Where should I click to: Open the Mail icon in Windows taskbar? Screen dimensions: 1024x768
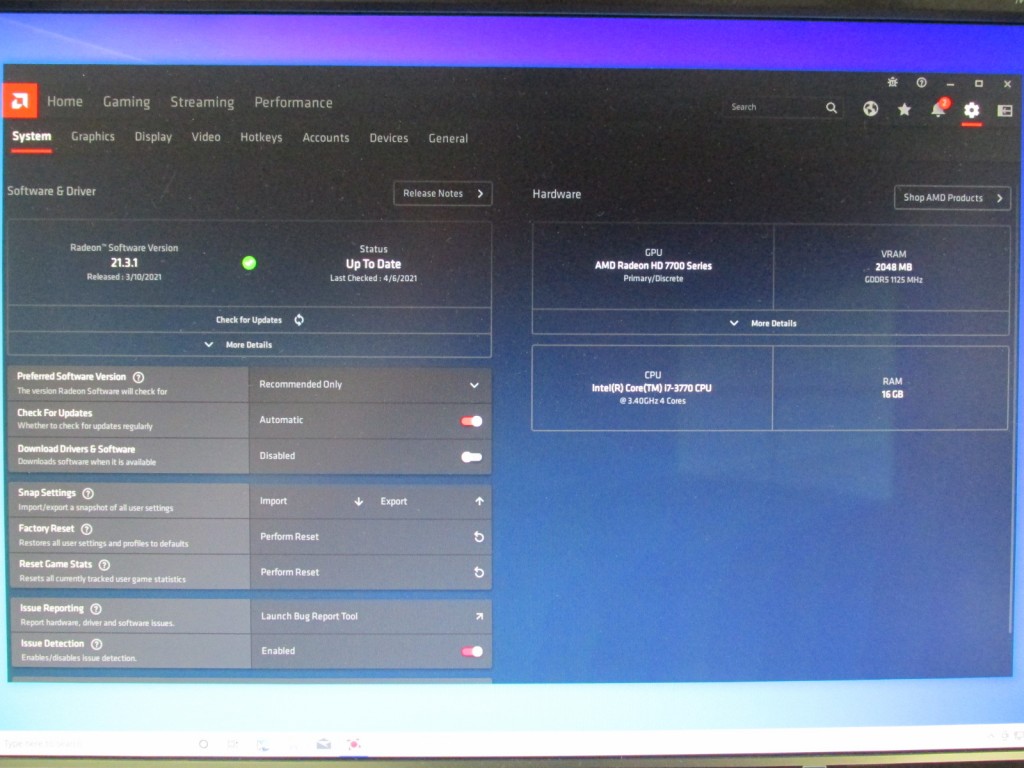tap(323, 744)
